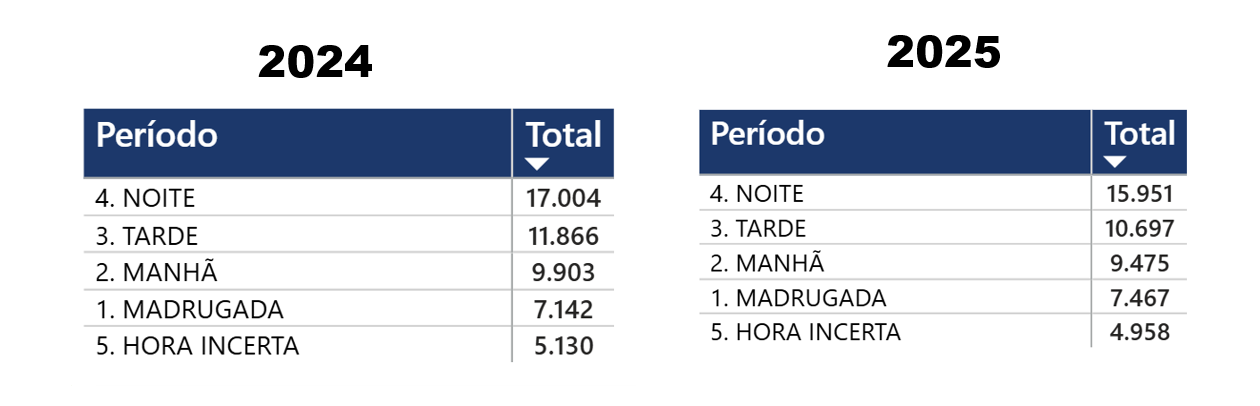Click the 2025 title text
Screen dimensions: 1260x406
(x=944, y=52)
